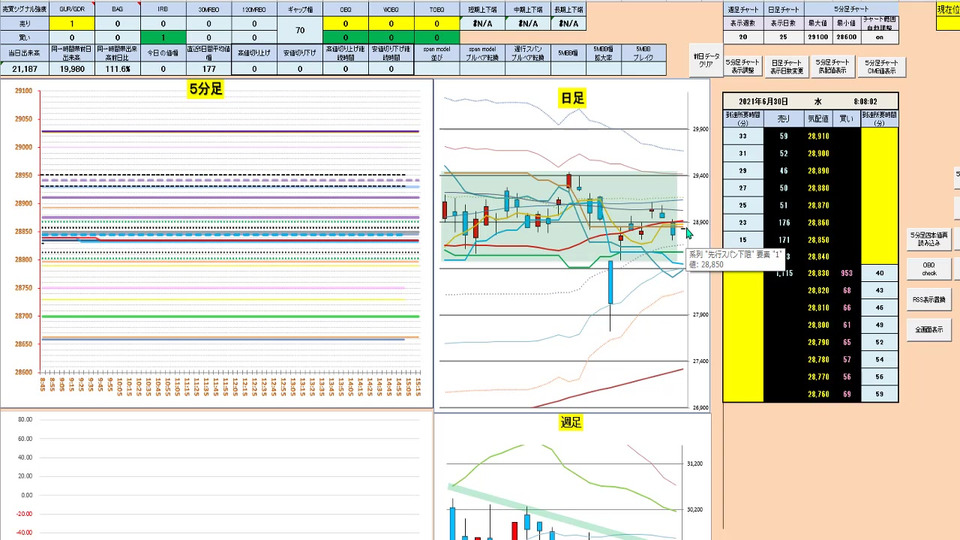The width and height of the screenshot is (960, 540).
Task: Click the 日足チャート header cell
Action: 783,9
